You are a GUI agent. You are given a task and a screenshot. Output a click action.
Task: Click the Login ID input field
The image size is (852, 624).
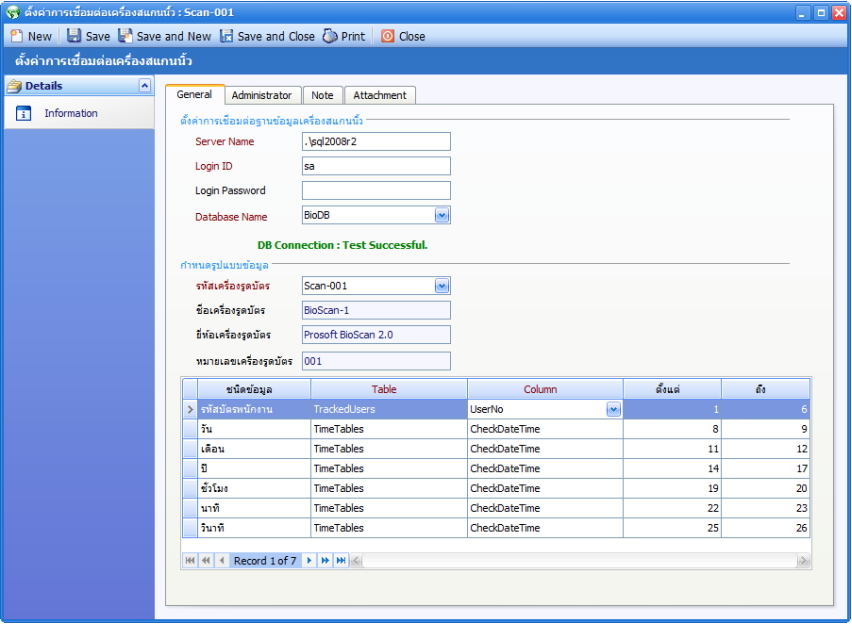376,166
